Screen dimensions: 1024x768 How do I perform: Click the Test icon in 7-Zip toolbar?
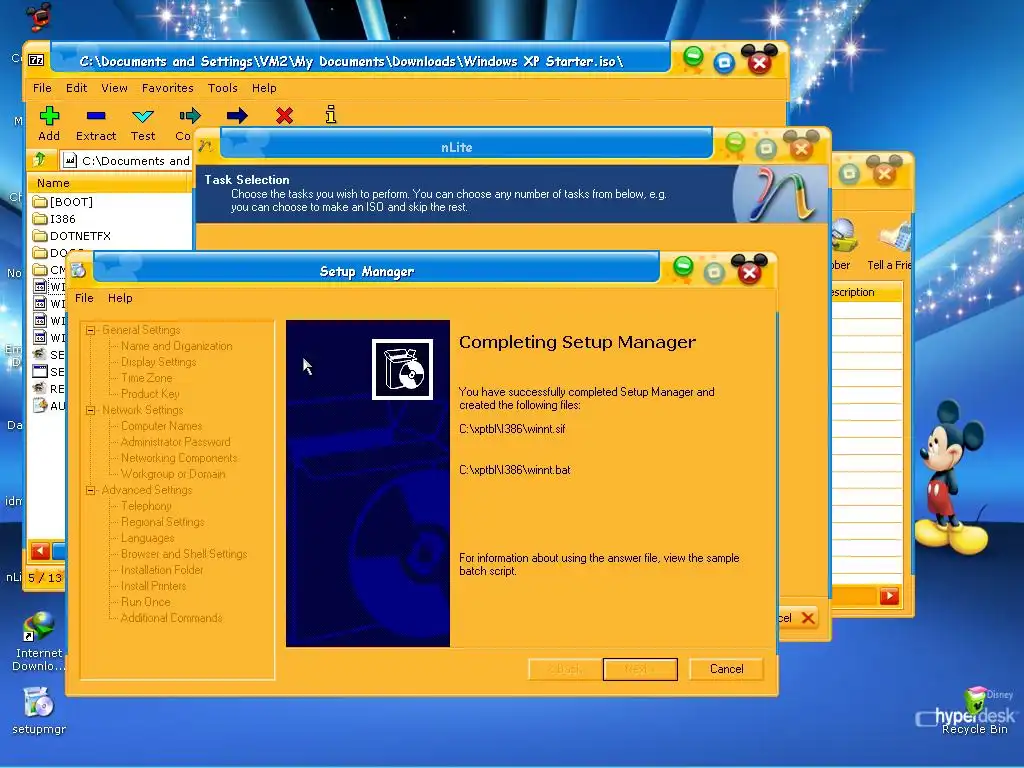[x=142, y=116]
